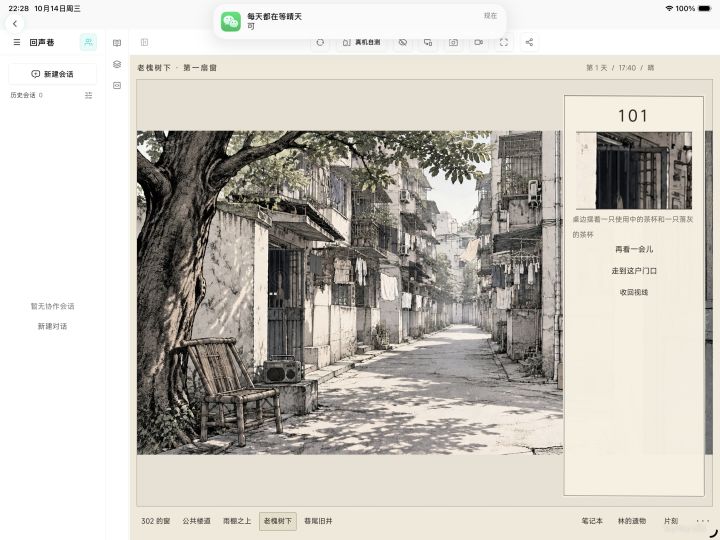This screenshot has height=540, width=720.
Task: Choose 走到这户门口 option
Action: (634, 271)
